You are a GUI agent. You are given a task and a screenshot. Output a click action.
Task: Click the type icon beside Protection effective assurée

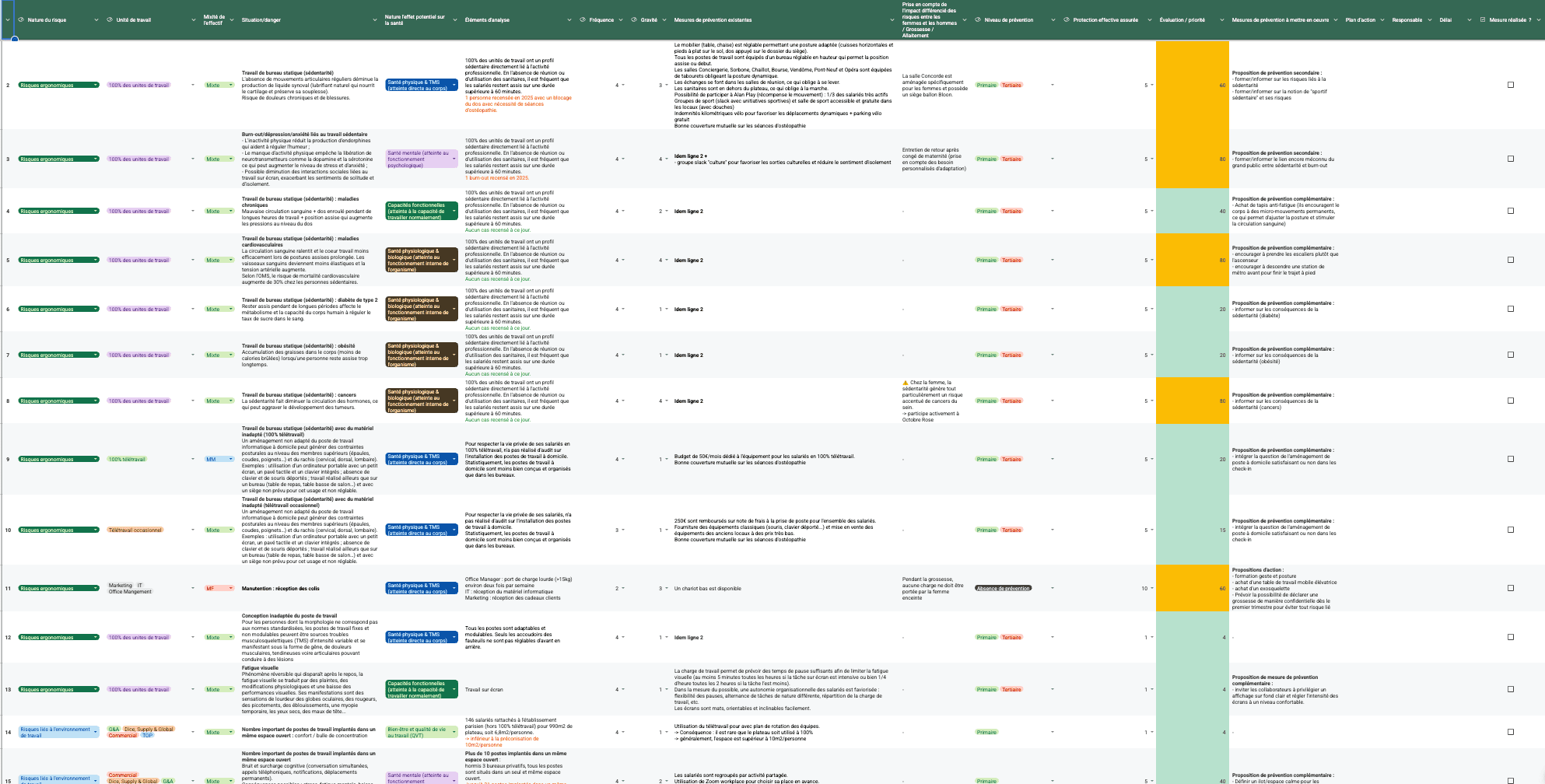(x=1067, y=20)
